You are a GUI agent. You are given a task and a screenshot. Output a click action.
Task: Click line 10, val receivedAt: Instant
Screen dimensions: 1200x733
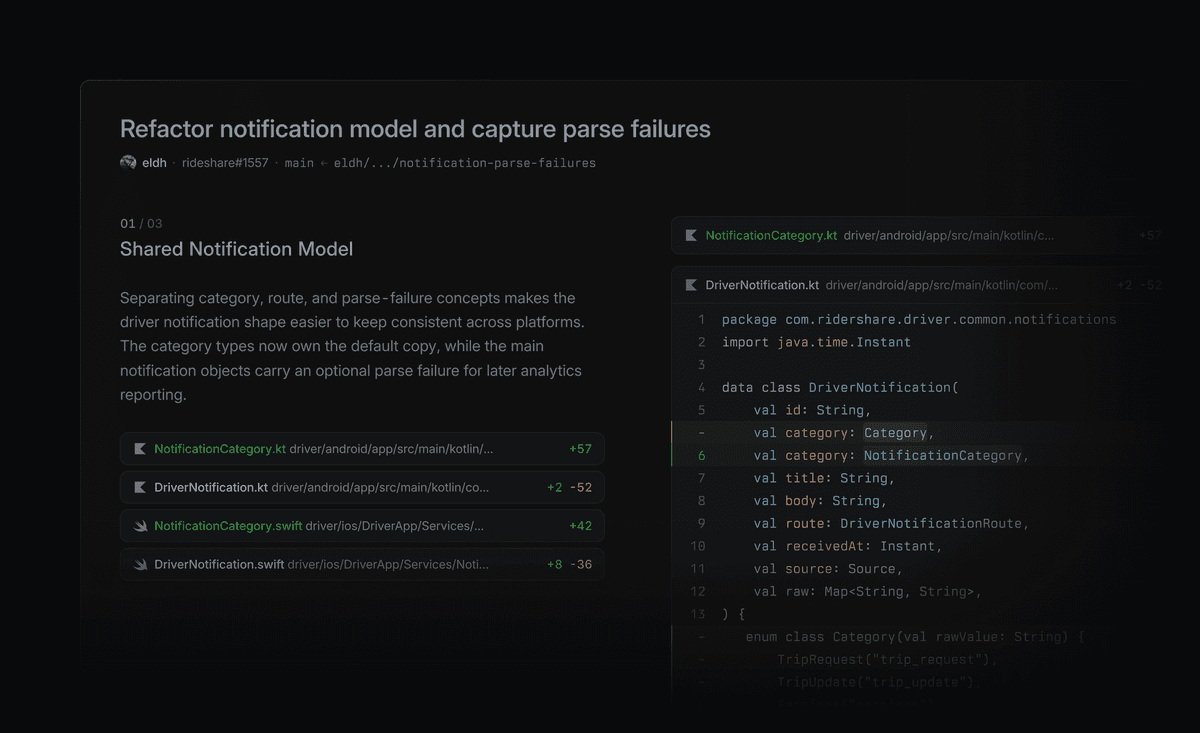click(848, 546)
